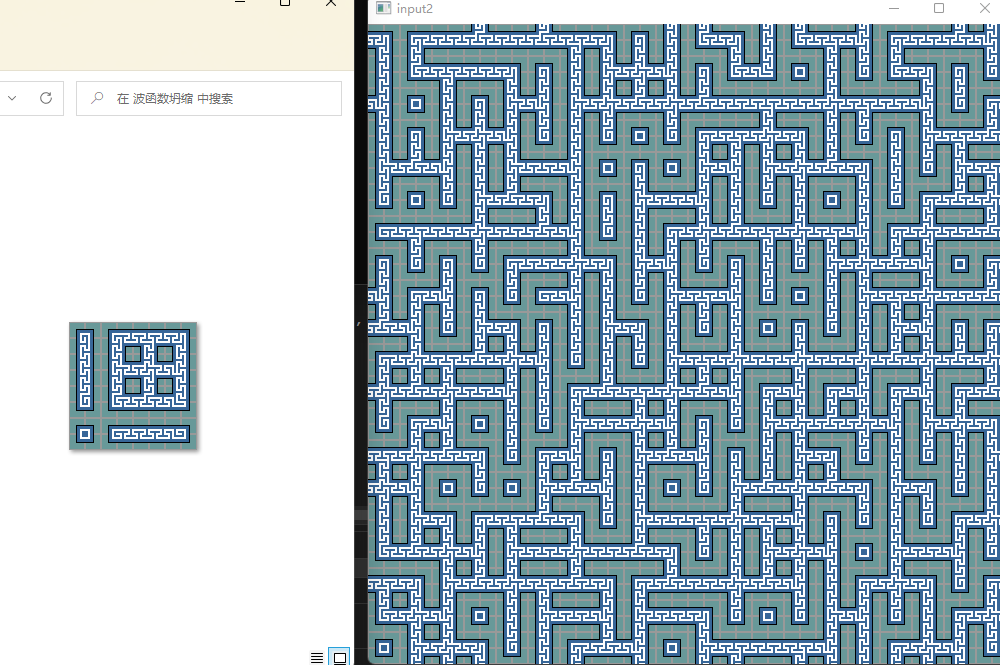Click the refresh icon in Explorer address bar
Viewport: 1000px width, 665px height.
tap(45, 98)
